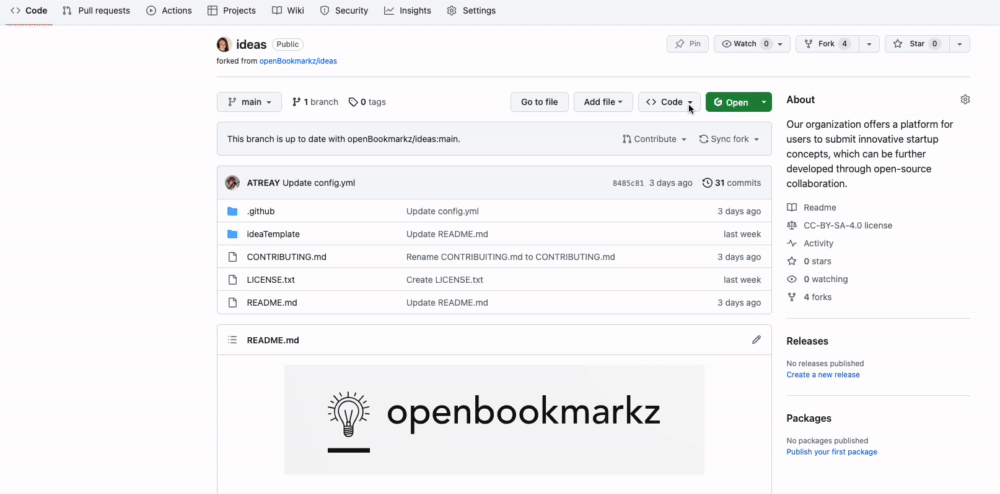View the 1 branch link

click(x=315, y=102)
